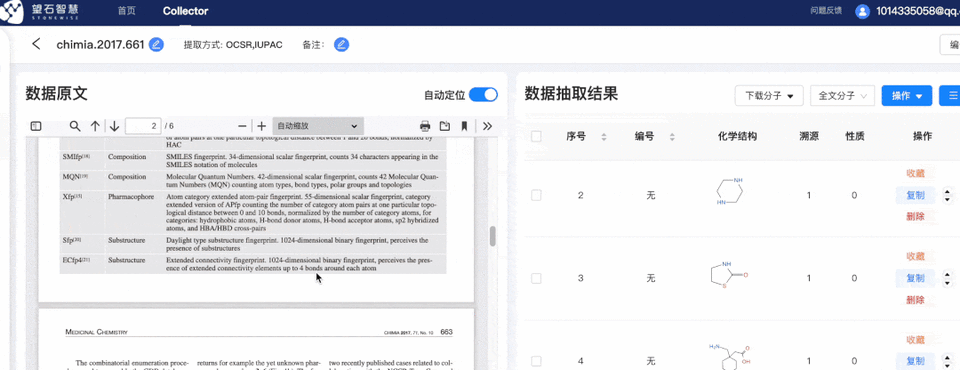
Task: Open the 自动缩放 zoom dropdown
Action: coord(318,126)
